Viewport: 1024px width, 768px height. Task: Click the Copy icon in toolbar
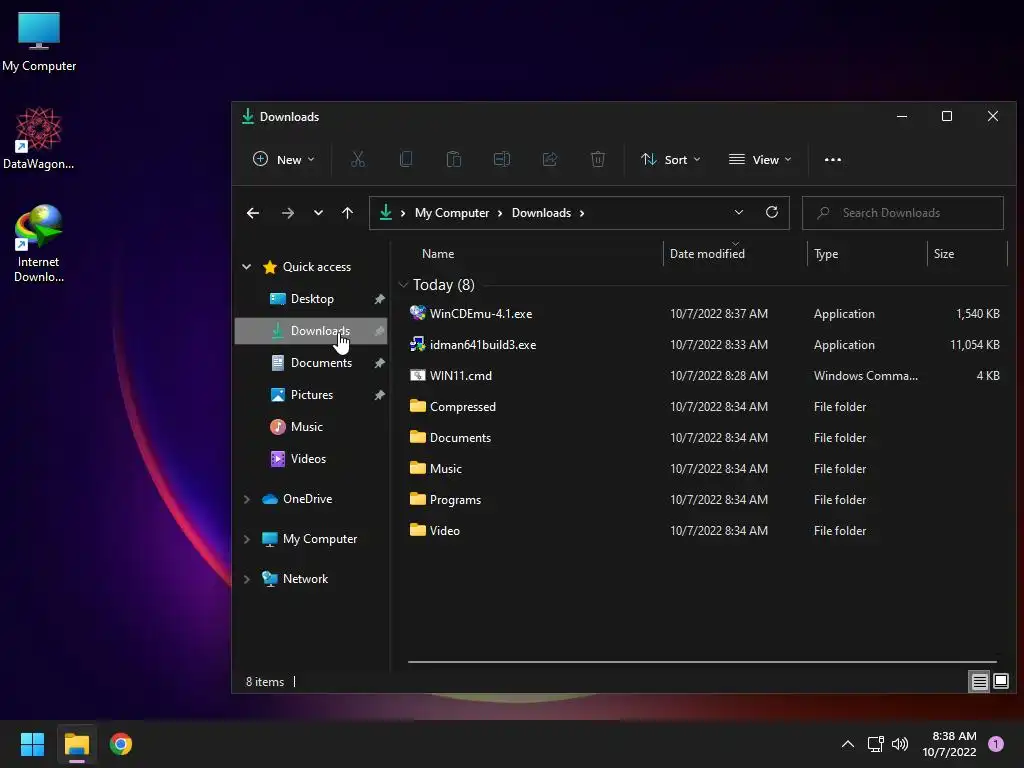pos(406,159)
